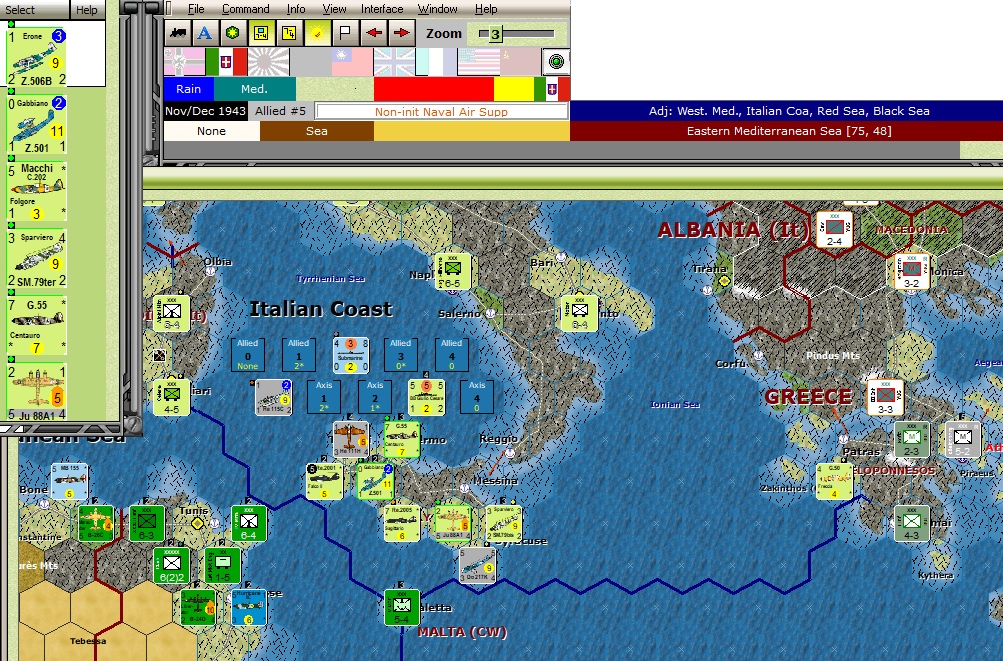
Task: Click the green circular light button
Action: click(556, 62)
